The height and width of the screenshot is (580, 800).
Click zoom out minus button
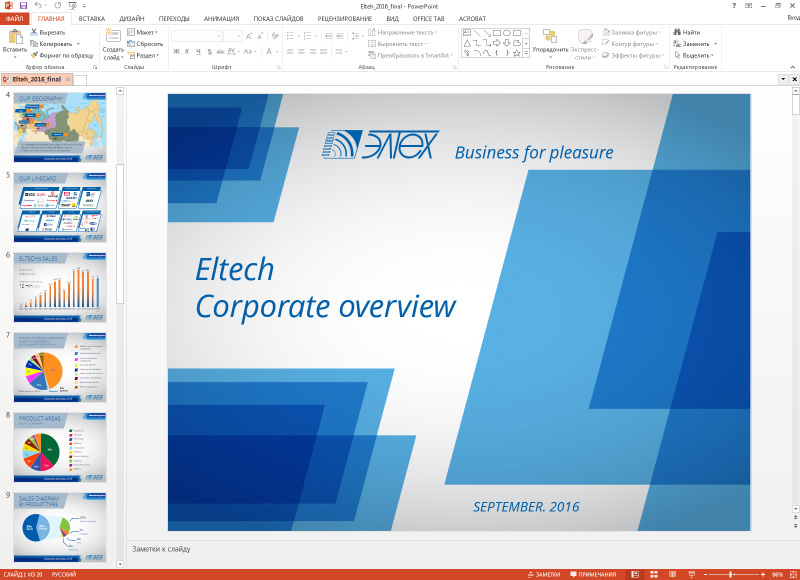point(706,574)
